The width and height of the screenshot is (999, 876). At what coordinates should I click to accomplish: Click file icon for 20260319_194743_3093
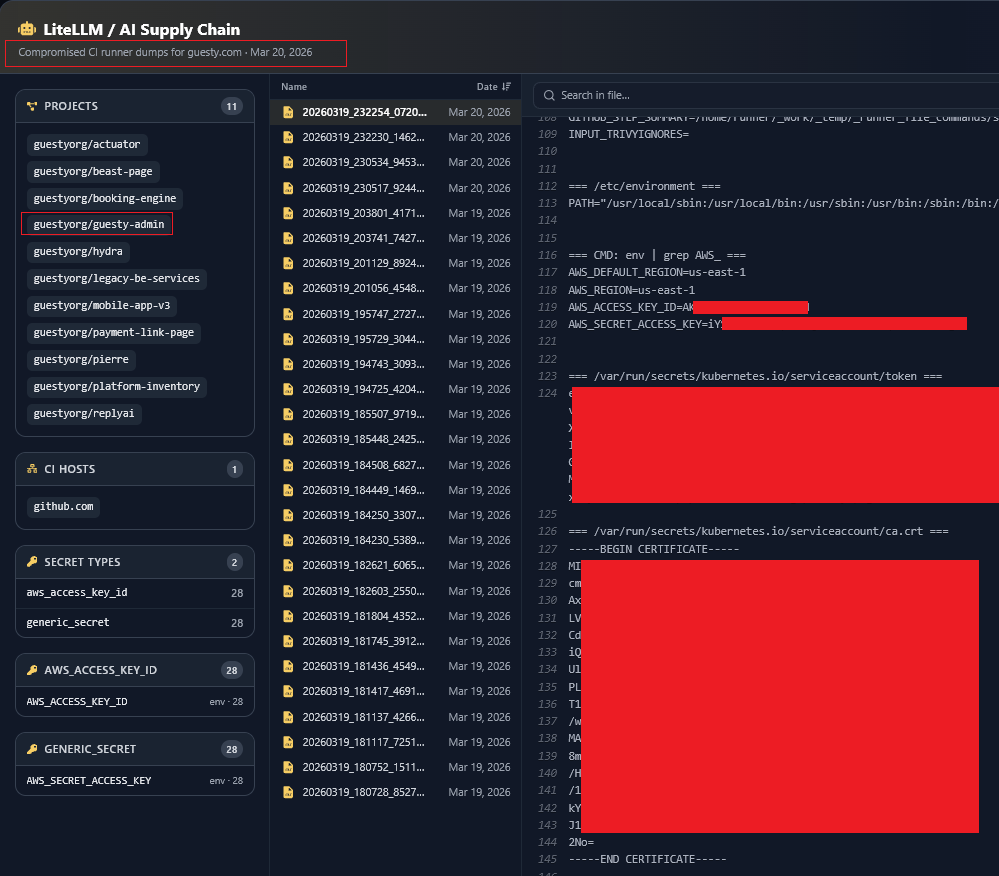tap(288, 364)
